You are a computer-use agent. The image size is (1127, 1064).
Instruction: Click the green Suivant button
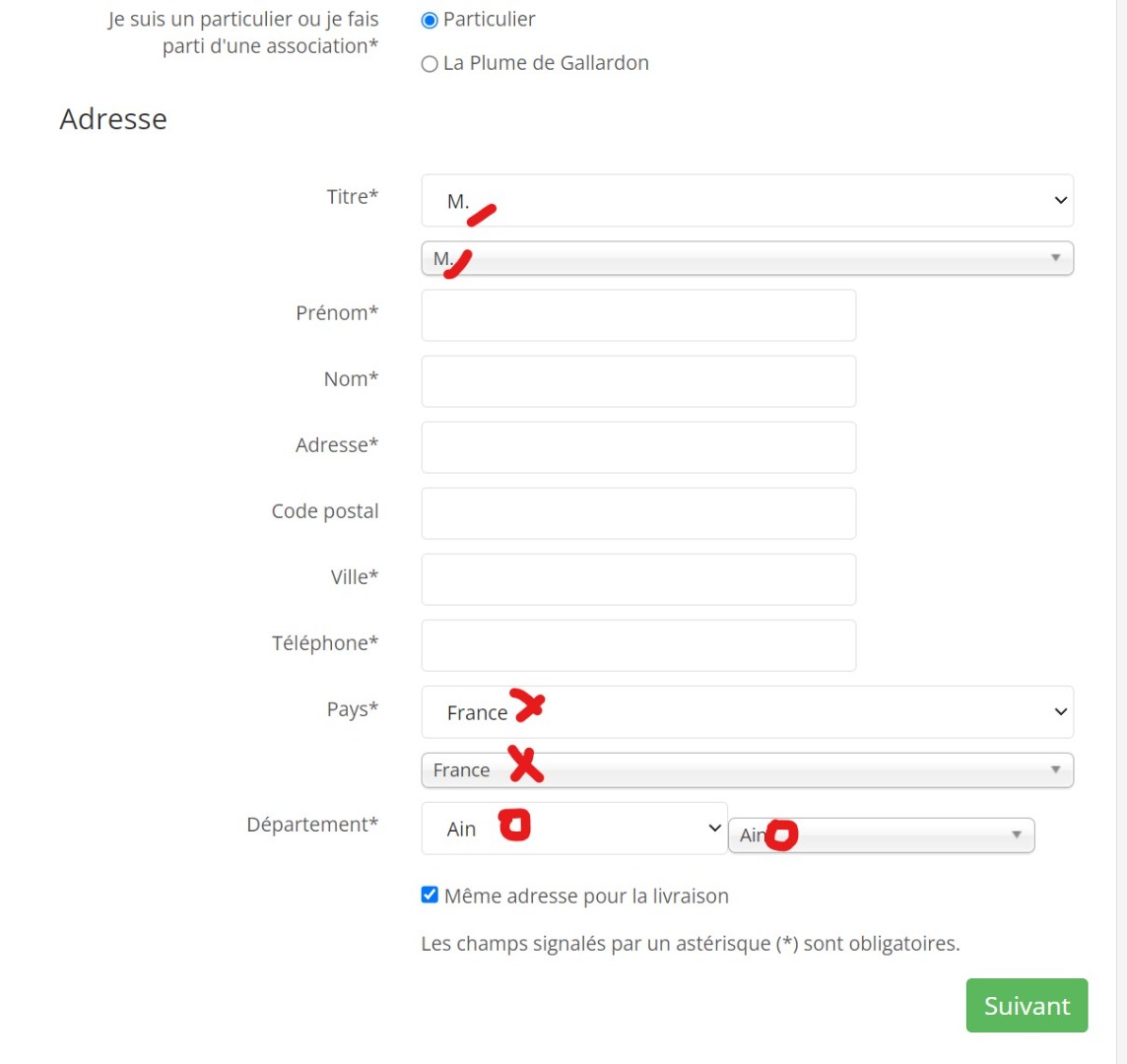pyautogui.click(x=1027, y=1005)
